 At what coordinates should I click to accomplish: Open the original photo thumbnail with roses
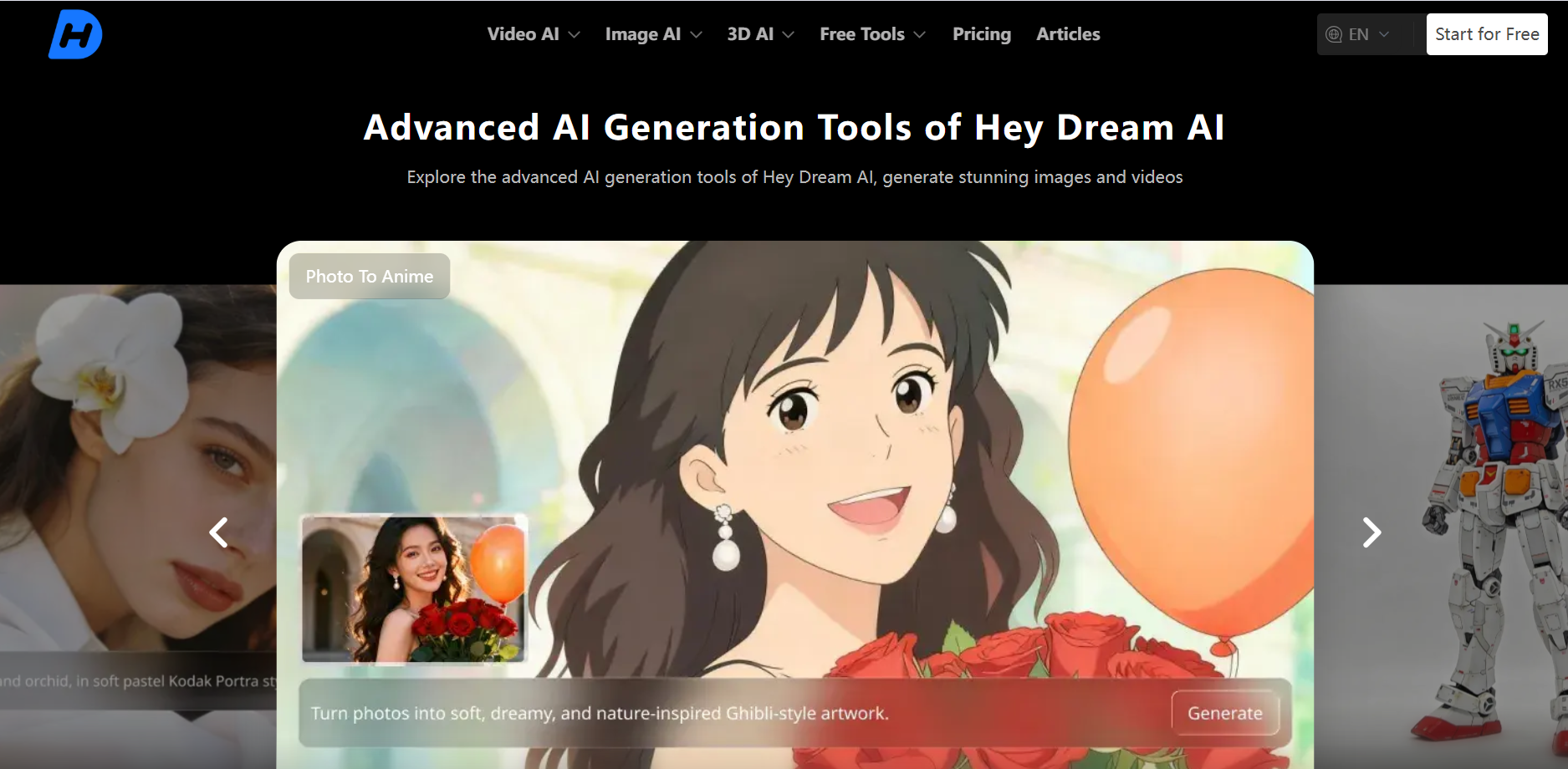tap(414, 588)
